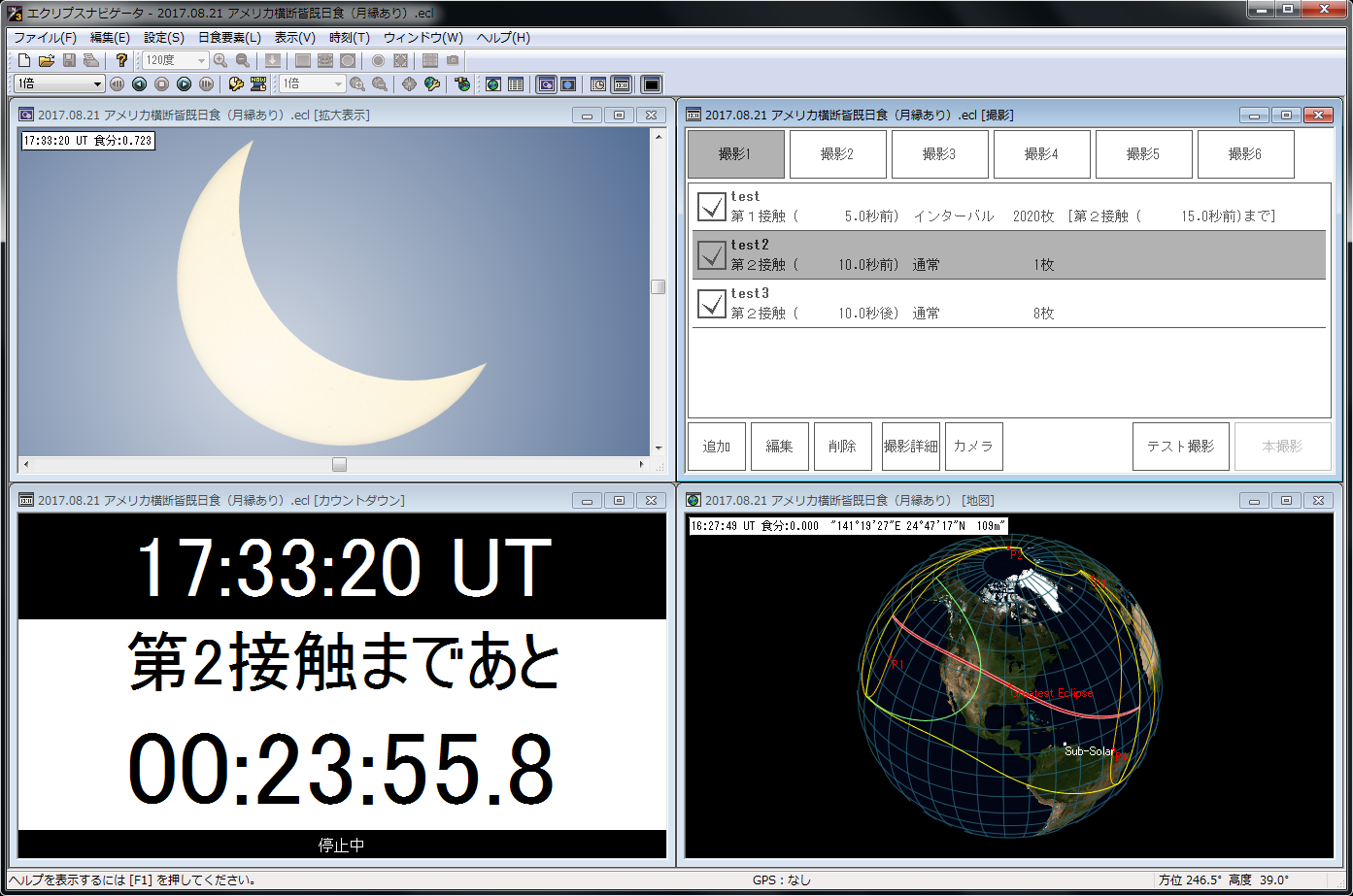Image resolution: width=1353 pixels, height=896 pixels.
Task: Uncheck the test2 shooting entry checkbox
Action: pos(712,254)
